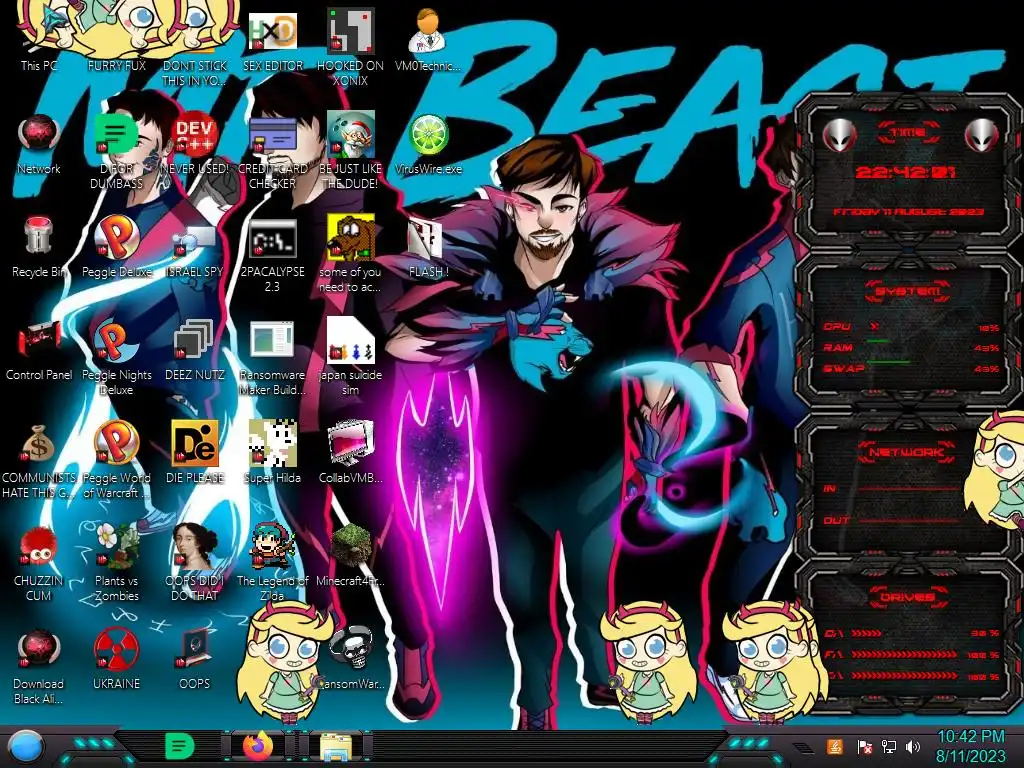
Task: Open the DIE PLEASE shortcut
Action: click(195, 453)
